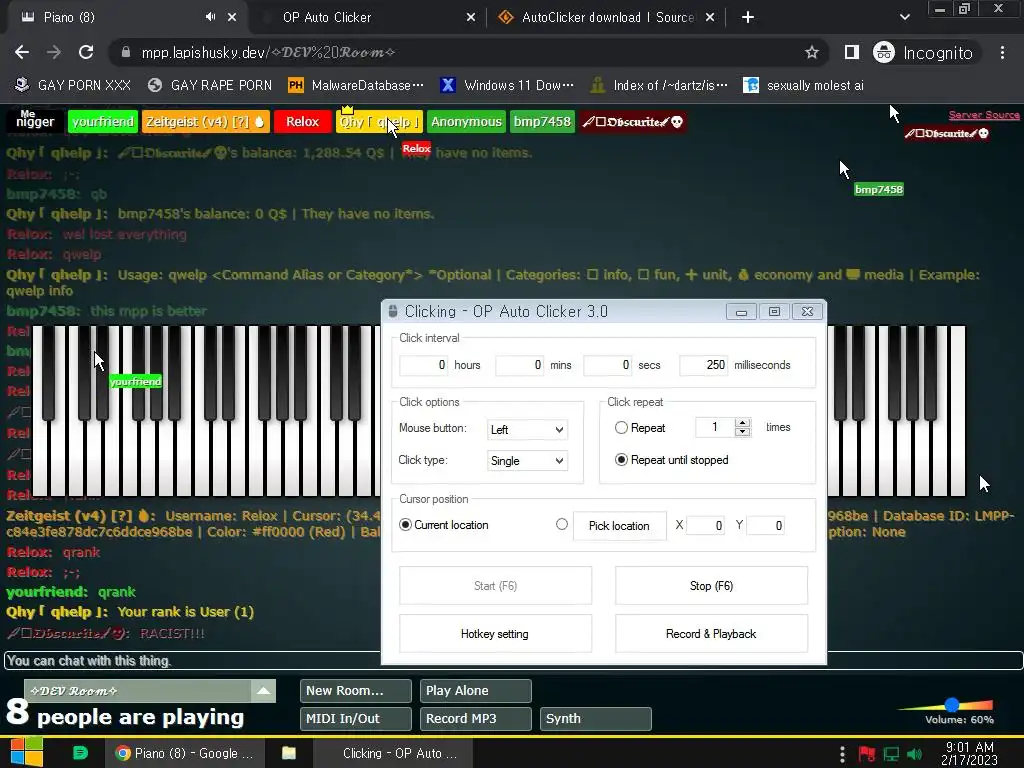
Task: Click the milliseconds field showing 250
Action: [x=704, y=365]
